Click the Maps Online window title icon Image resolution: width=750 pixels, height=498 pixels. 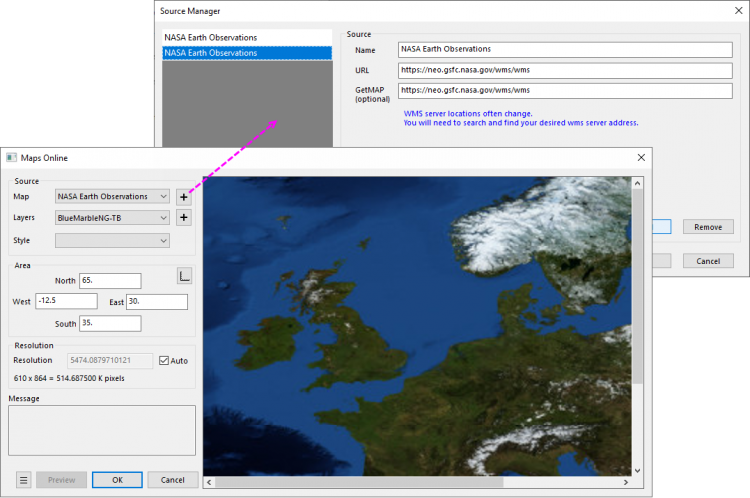pos(12,158)
